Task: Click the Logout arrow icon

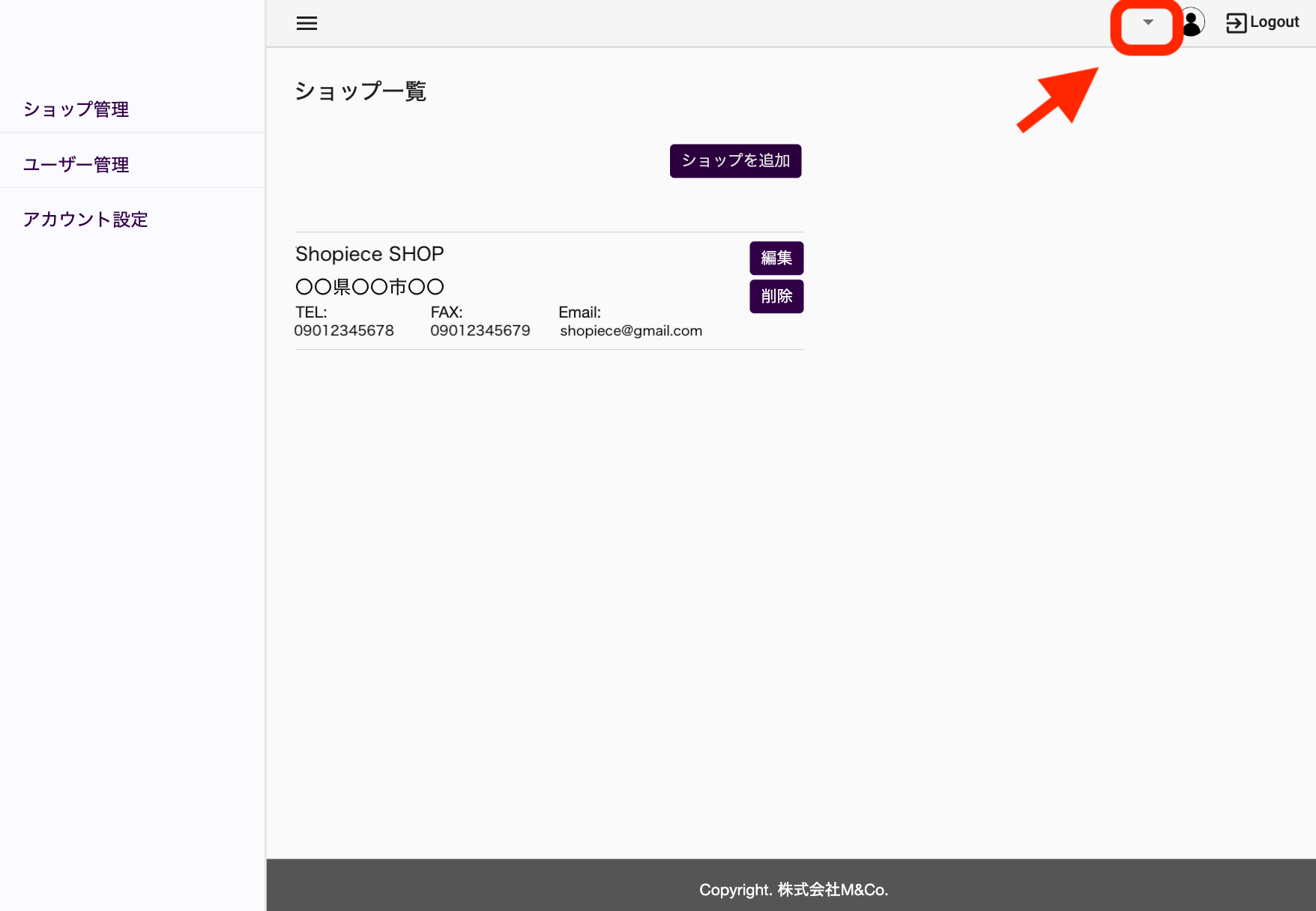Action: (1236, 23)
